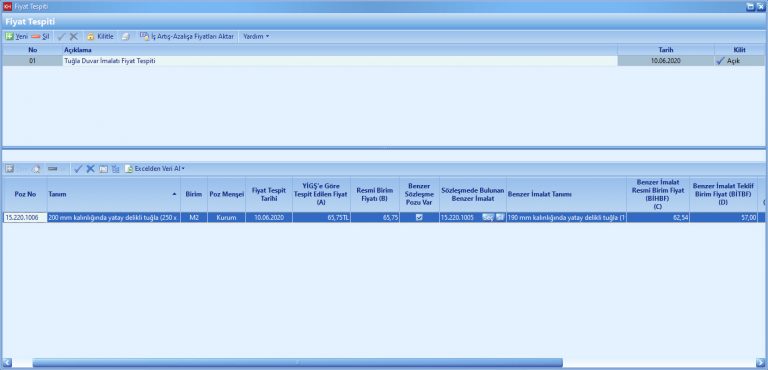
Task: Toggle the Benzer Sözleşme Pozu Var checkbox
Action: pos(419,218)
